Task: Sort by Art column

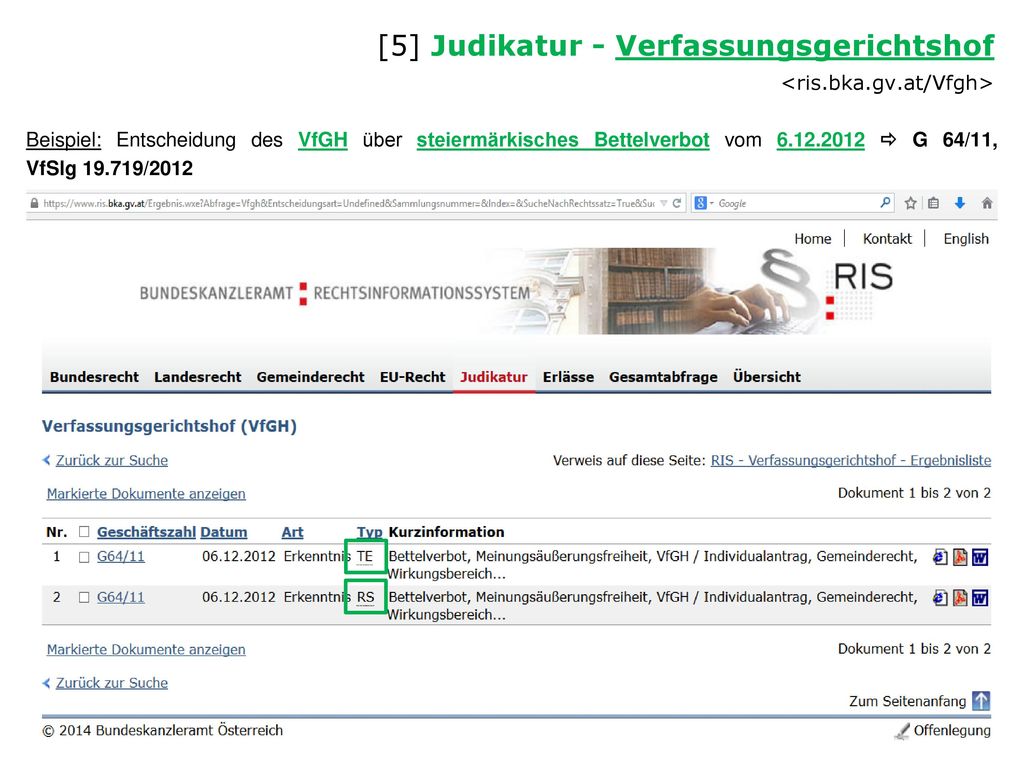Action: coord(292,532)
